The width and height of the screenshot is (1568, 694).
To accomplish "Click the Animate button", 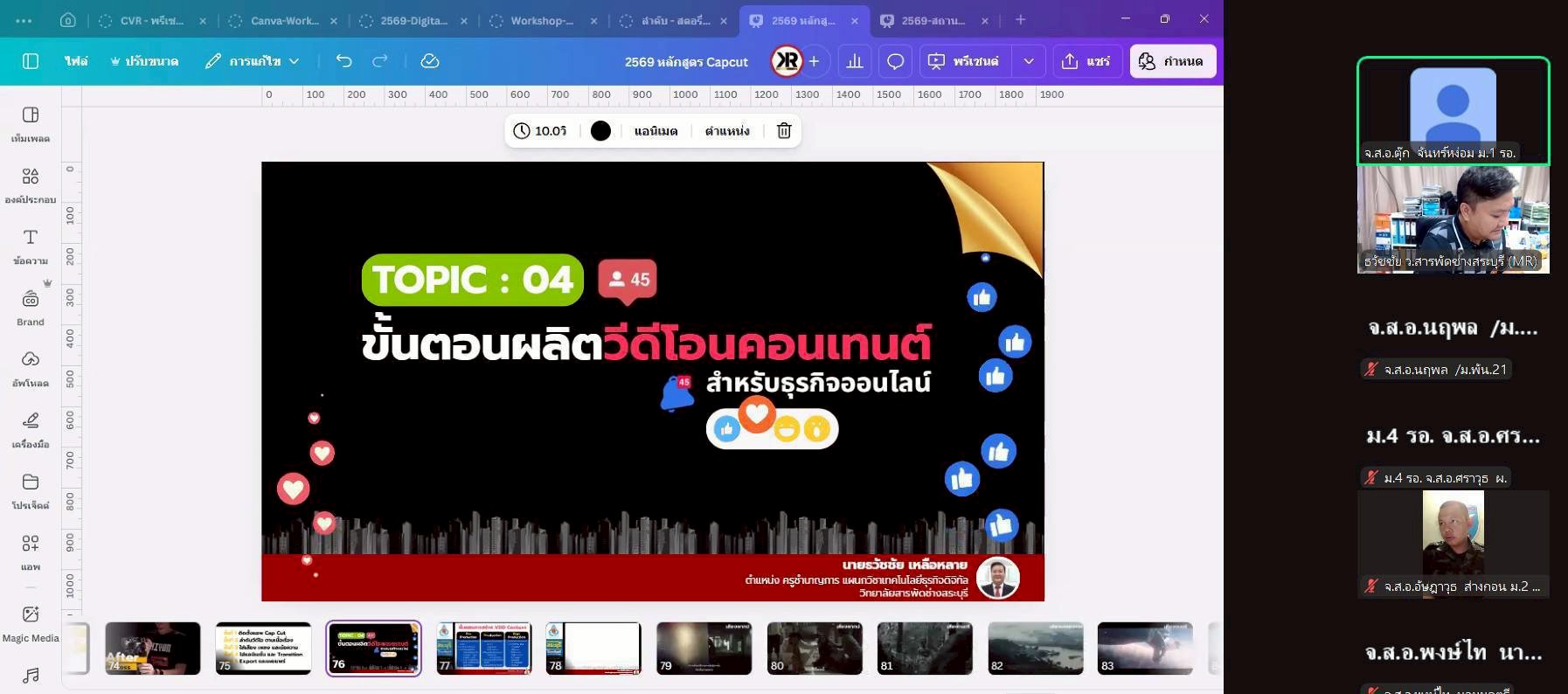I will coord(656,131).
